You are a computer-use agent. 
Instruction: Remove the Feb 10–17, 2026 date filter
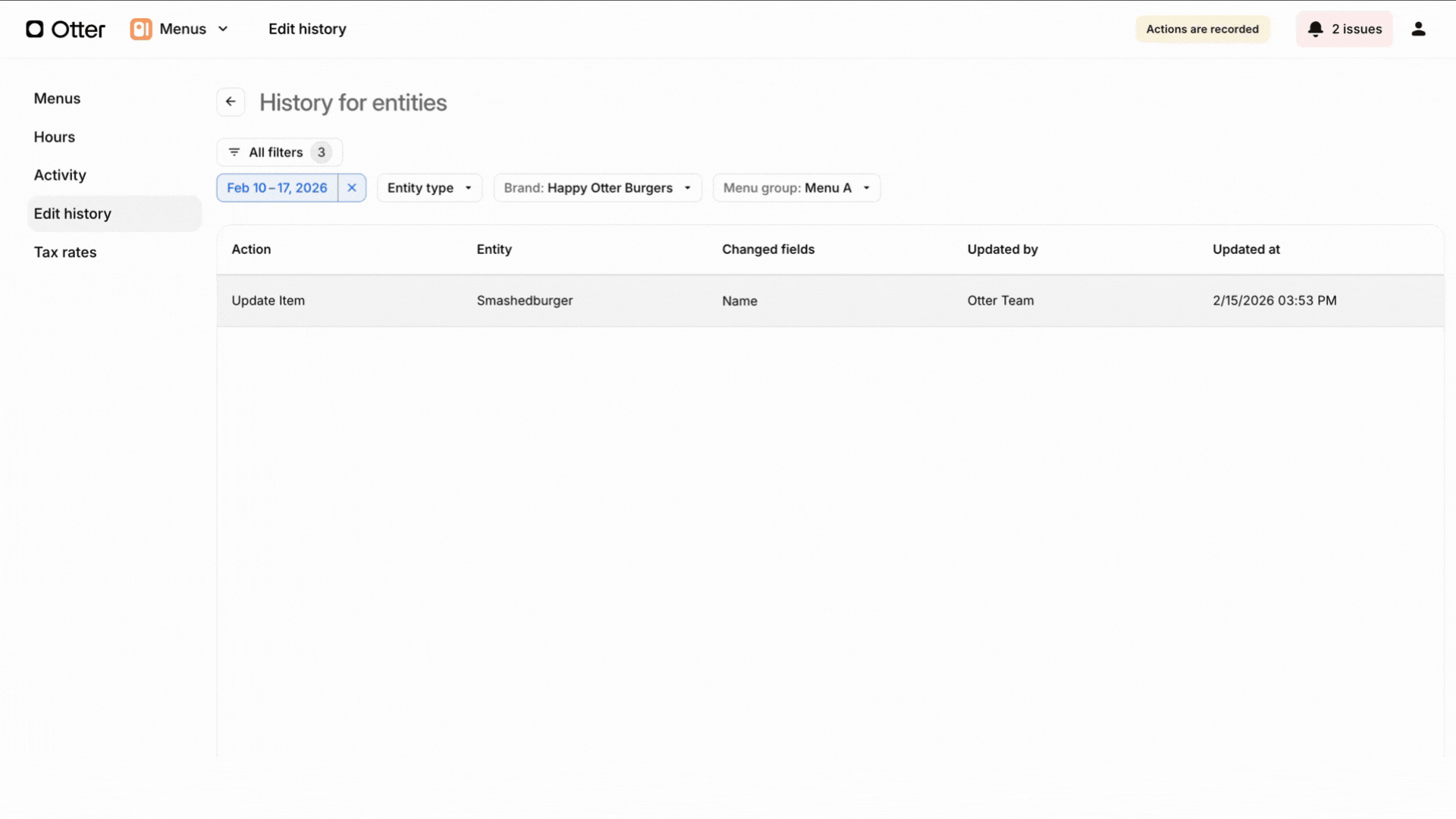click(x=352, y=187)
